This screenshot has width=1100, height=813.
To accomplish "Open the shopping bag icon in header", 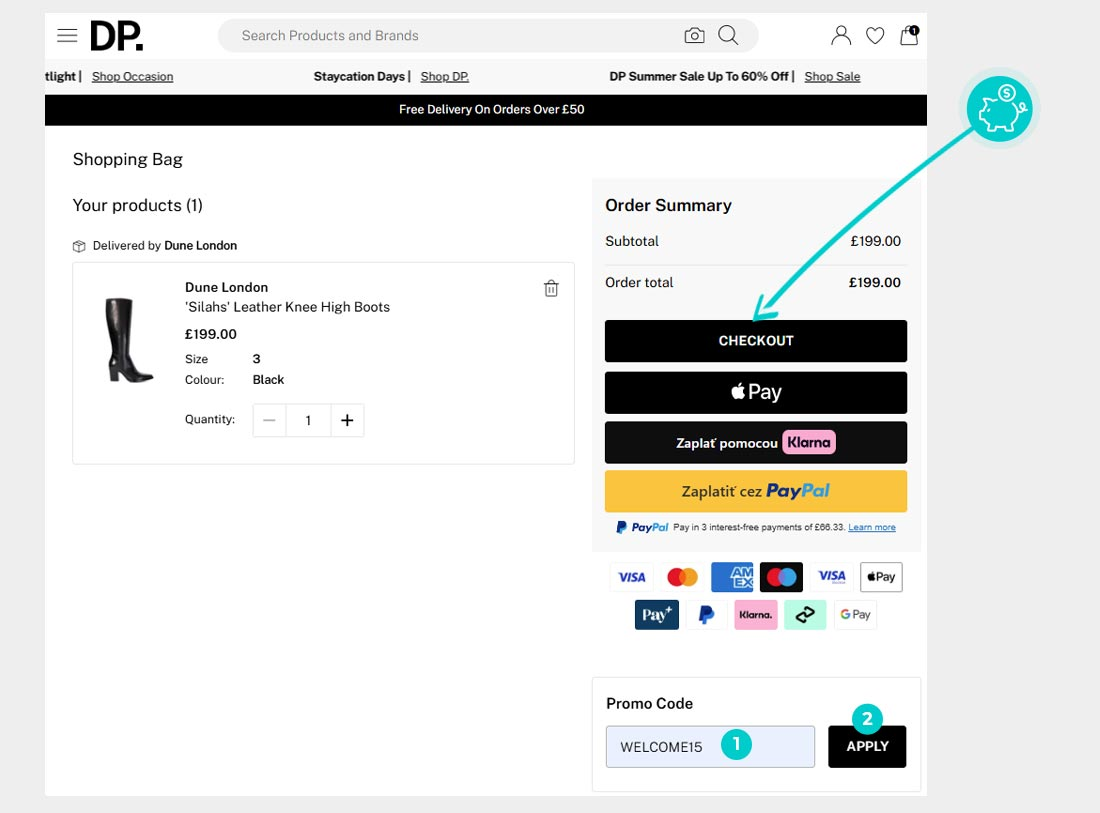I will (909, 35).
